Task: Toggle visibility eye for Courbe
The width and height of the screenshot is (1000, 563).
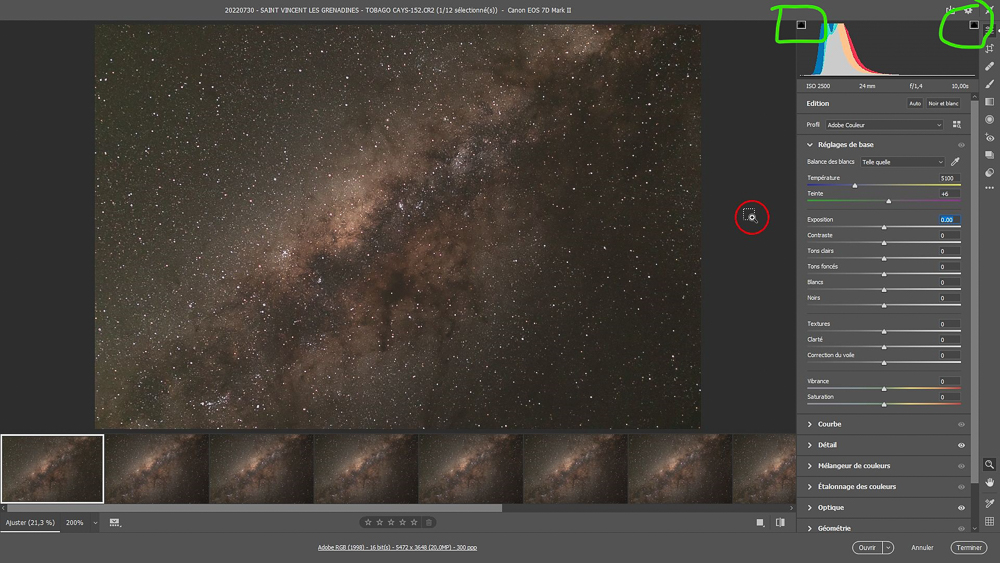Action: pyautogui.click(x=961, y=425)
